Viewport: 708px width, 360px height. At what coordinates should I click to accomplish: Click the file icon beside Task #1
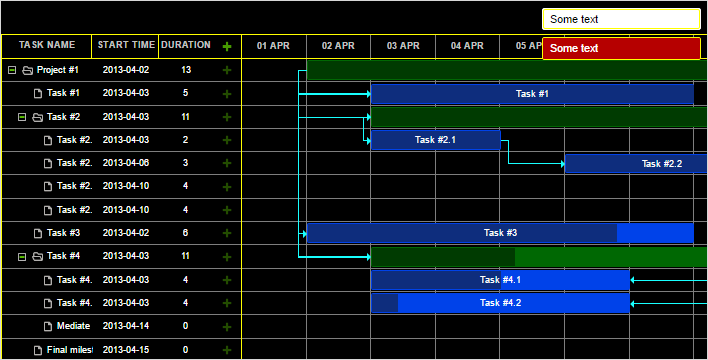coord(38,94)
